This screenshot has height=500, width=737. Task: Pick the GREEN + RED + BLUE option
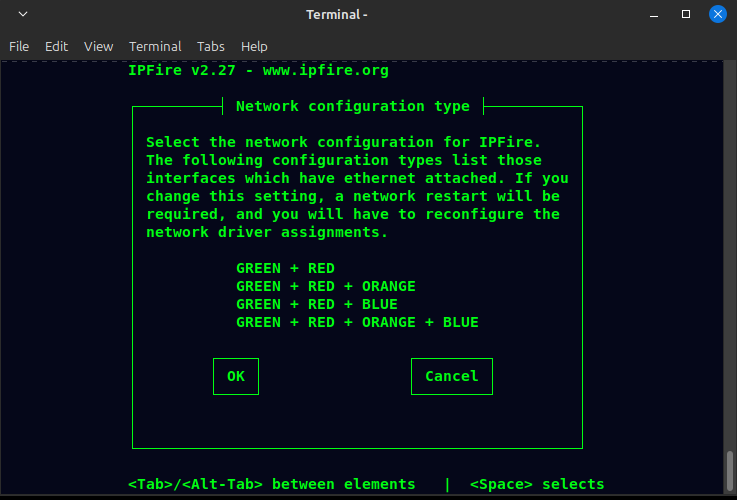pyautogui.click(x=316, y=304)
